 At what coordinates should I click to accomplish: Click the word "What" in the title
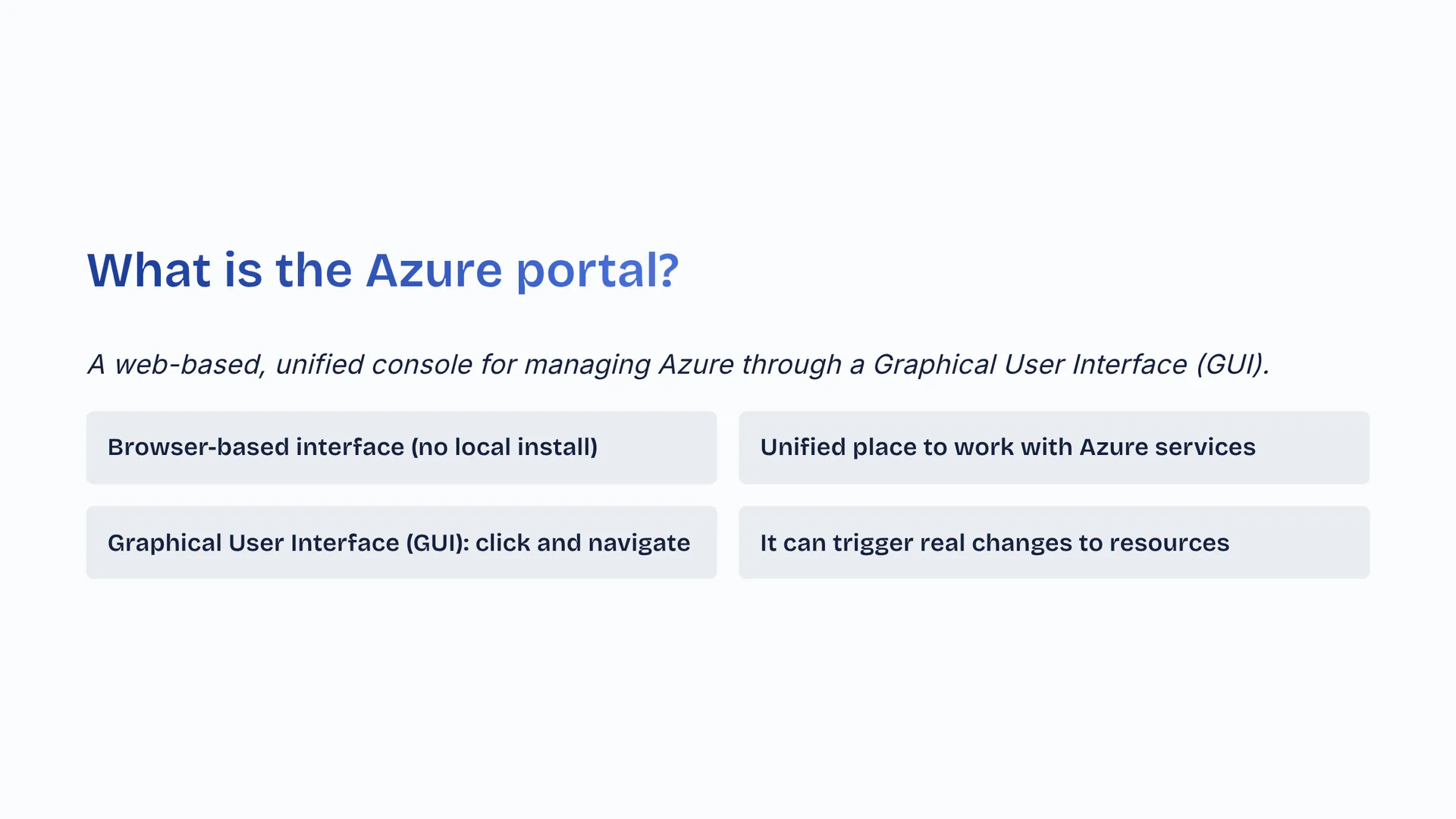click(x=149, y=271)
